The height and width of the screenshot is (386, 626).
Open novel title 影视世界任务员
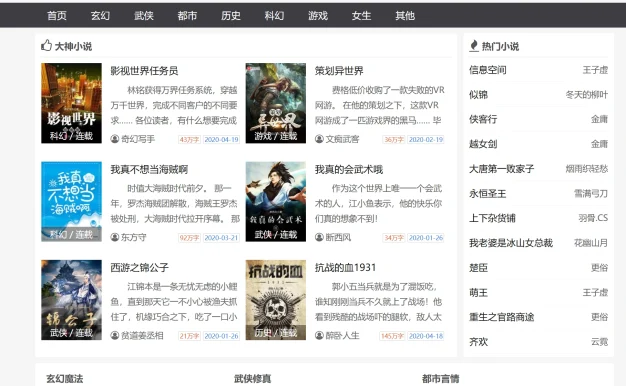pos(144,71)
